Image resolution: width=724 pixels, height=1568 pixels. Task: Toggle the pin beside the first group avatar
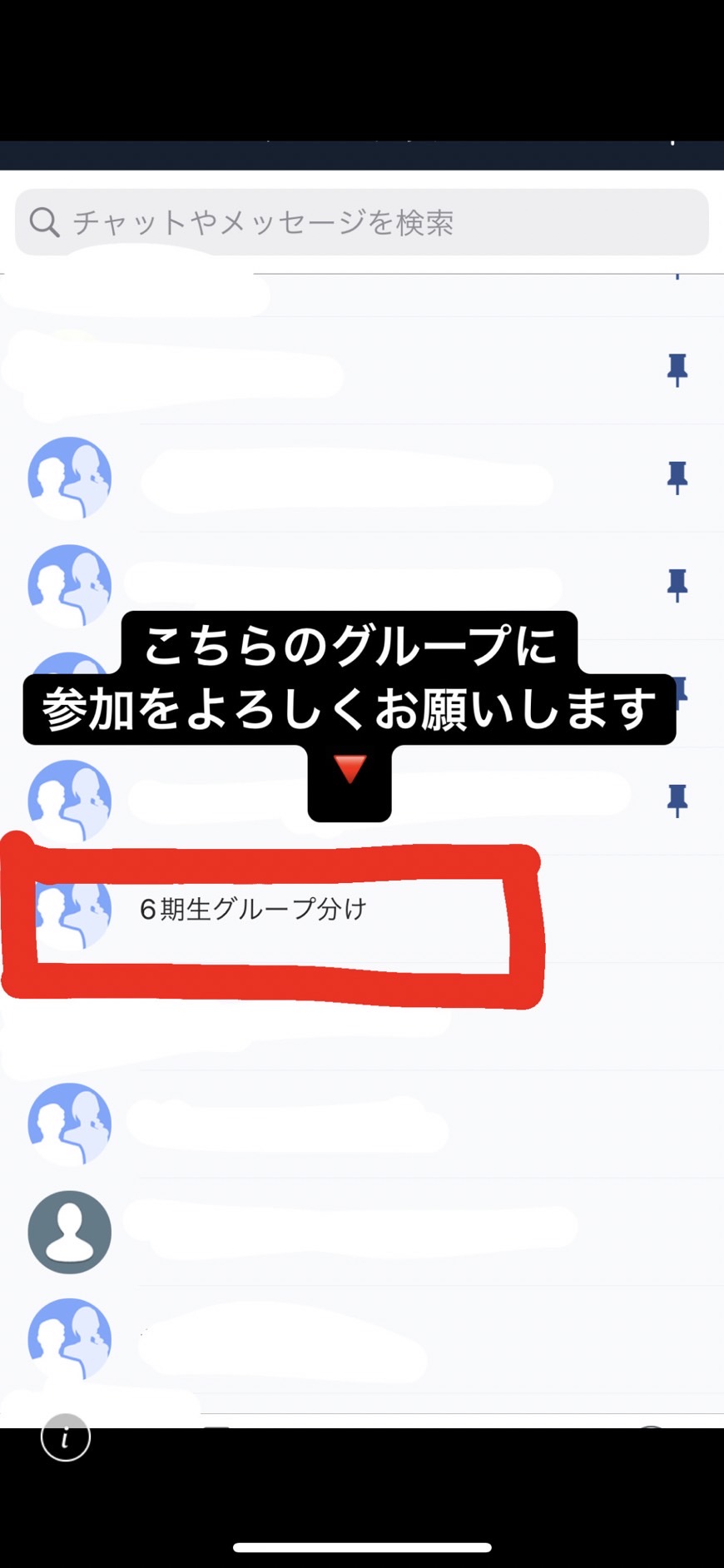[677, 478]
